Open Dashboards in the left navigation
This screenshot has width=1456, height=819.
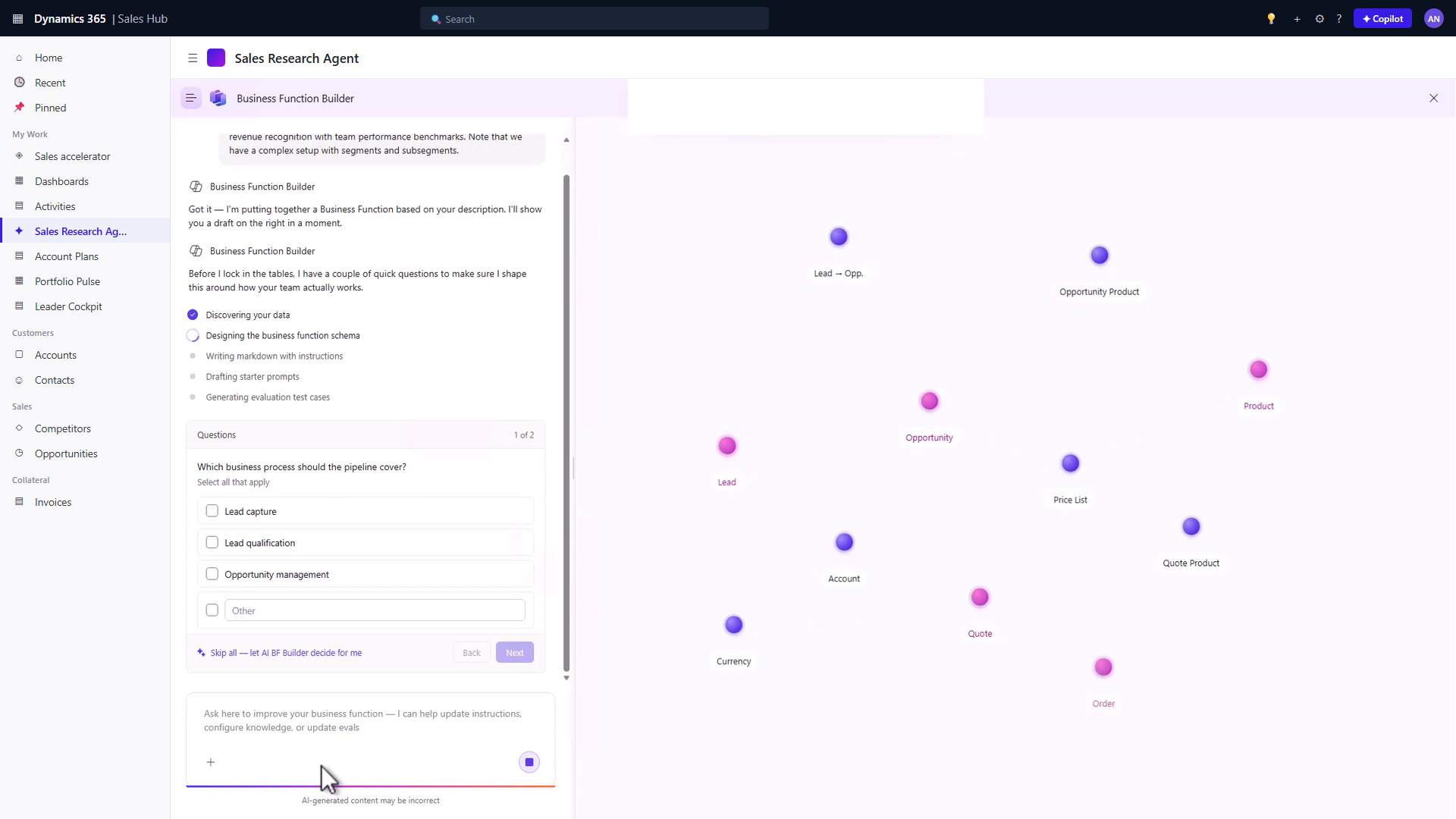click(85, 181)
